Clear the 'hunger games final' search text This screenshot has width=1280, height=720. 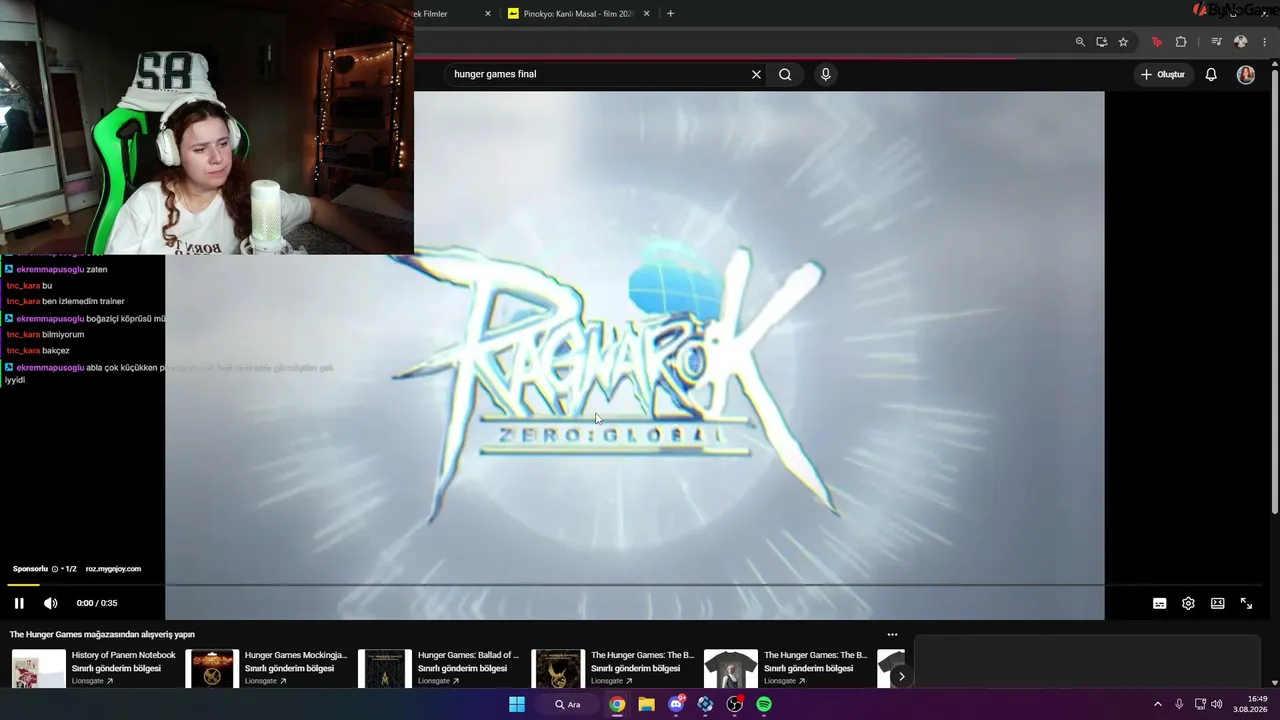pos(756,74)
